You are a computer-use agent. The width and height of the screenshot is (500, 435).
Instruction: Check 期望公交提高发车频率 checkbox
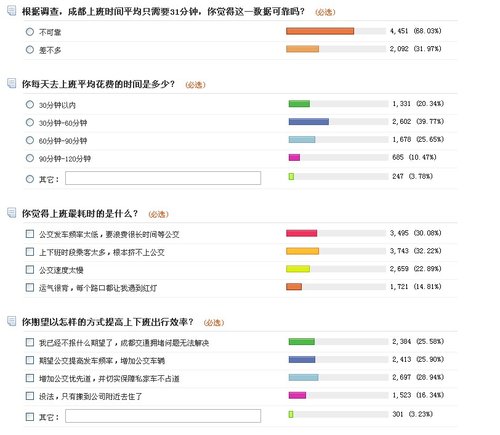[x=30, y=360]
